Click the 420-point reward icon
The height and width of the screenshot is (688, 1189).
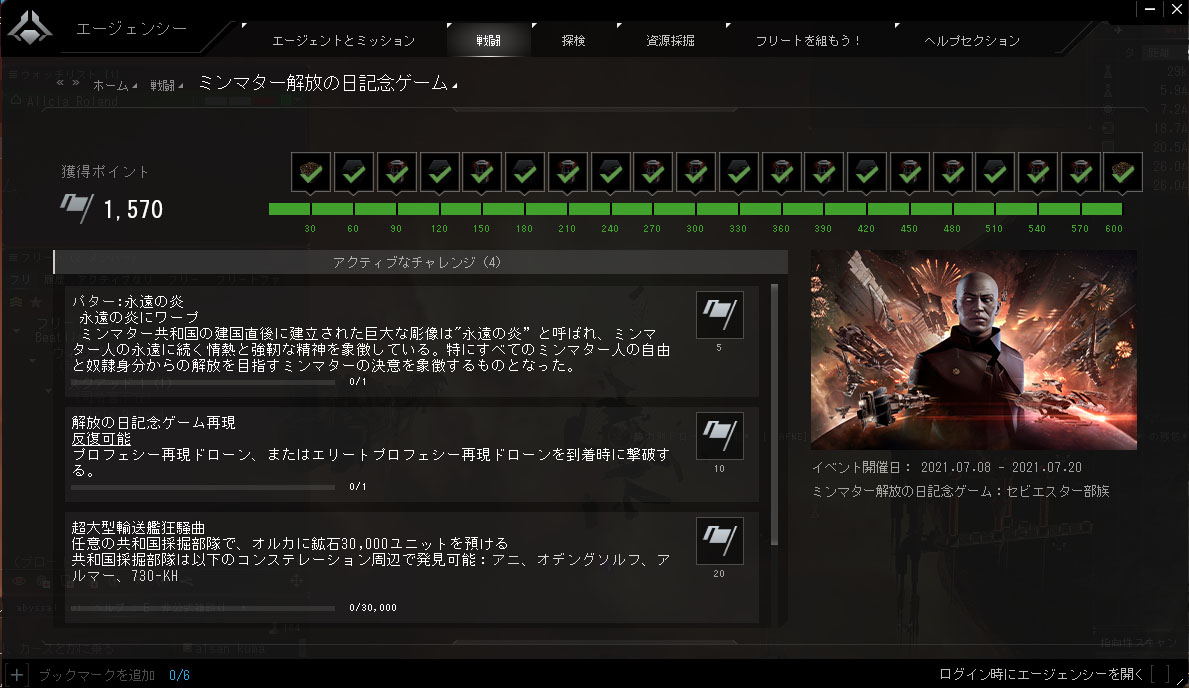point(867,172)
